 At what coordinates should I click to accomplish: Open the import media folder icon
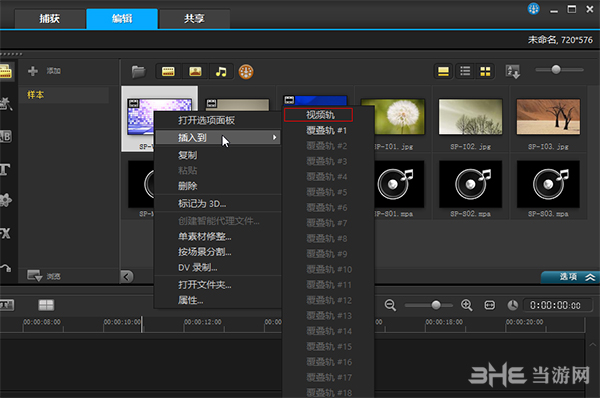pyautogui.click(x=139, y=72)
